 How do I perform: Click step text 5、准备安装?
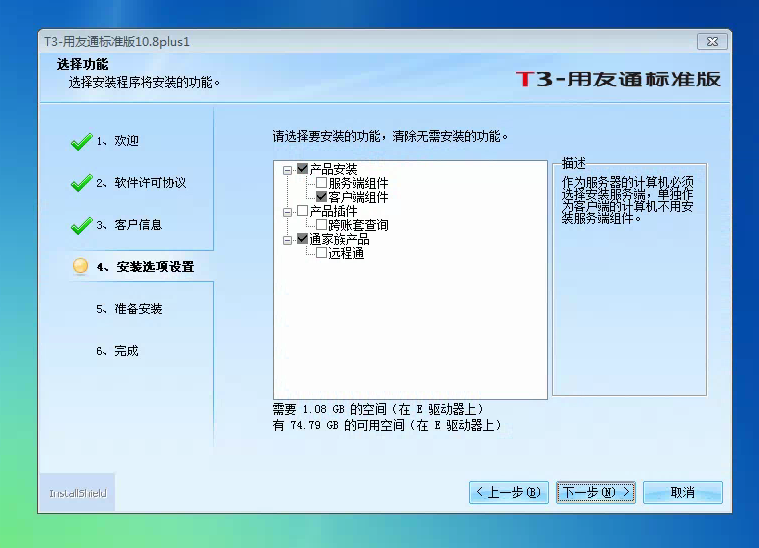coord(129,309)
